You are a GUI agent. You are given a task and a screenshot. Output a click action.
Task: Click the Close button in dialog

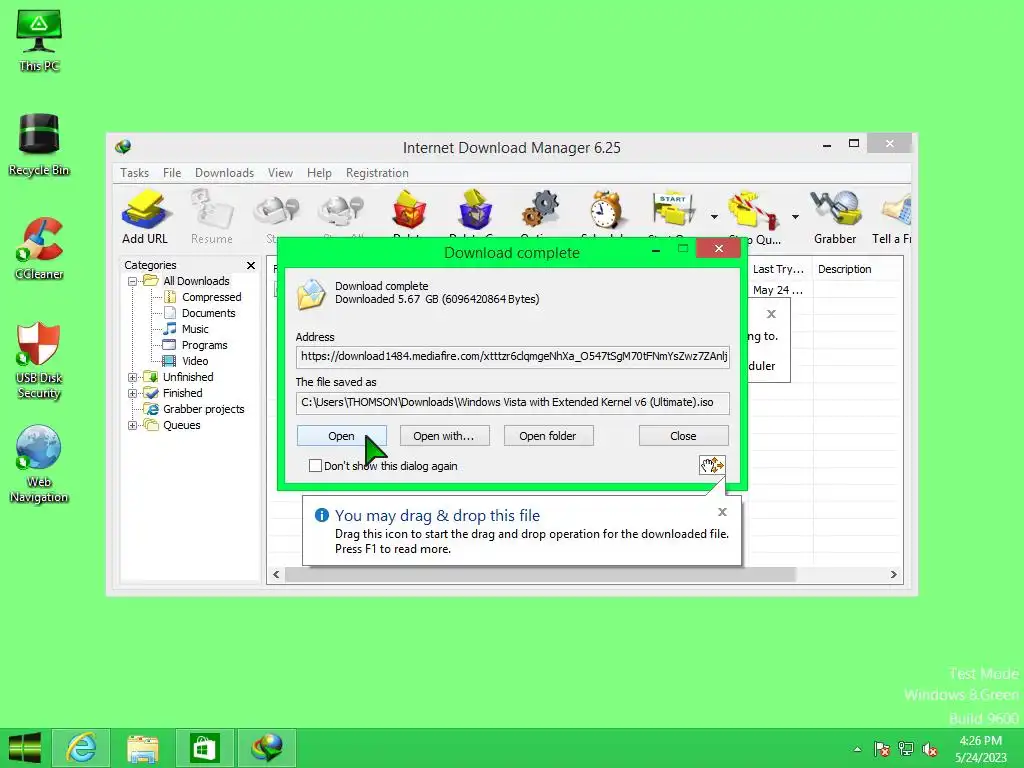tap(683, 436)
